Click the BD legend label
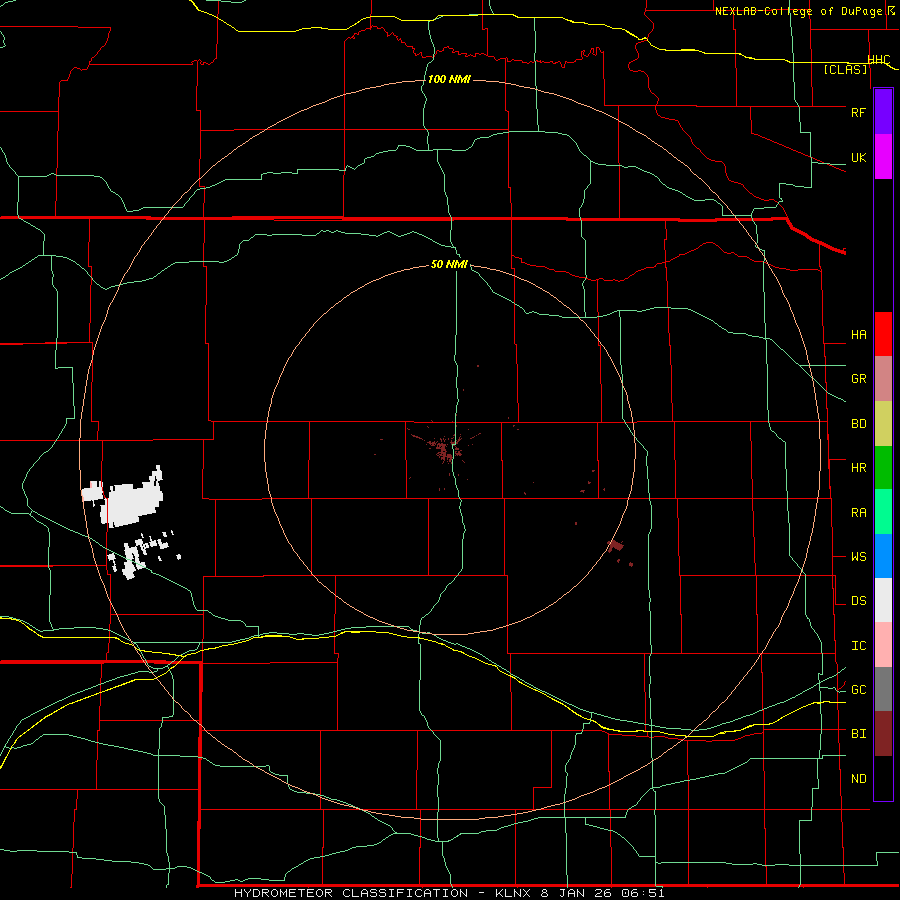 click(x=858, y=424)
